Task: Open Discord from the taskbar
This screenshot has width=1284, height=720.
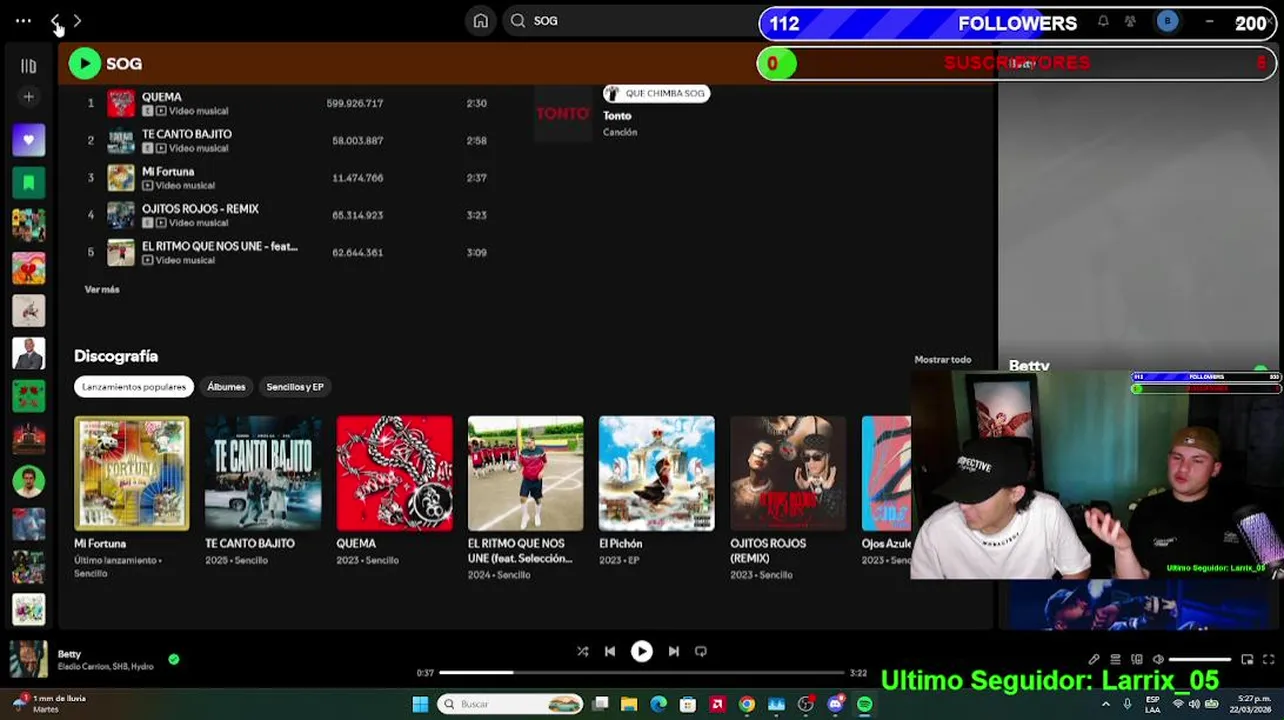Action: pos(835,704)
